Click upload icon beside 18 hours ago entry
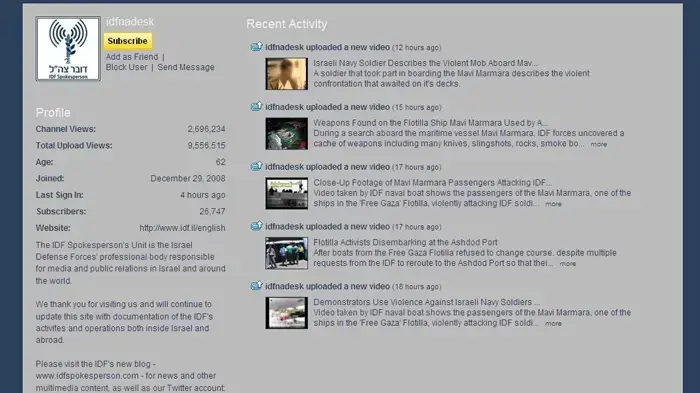 pos(256,286)
